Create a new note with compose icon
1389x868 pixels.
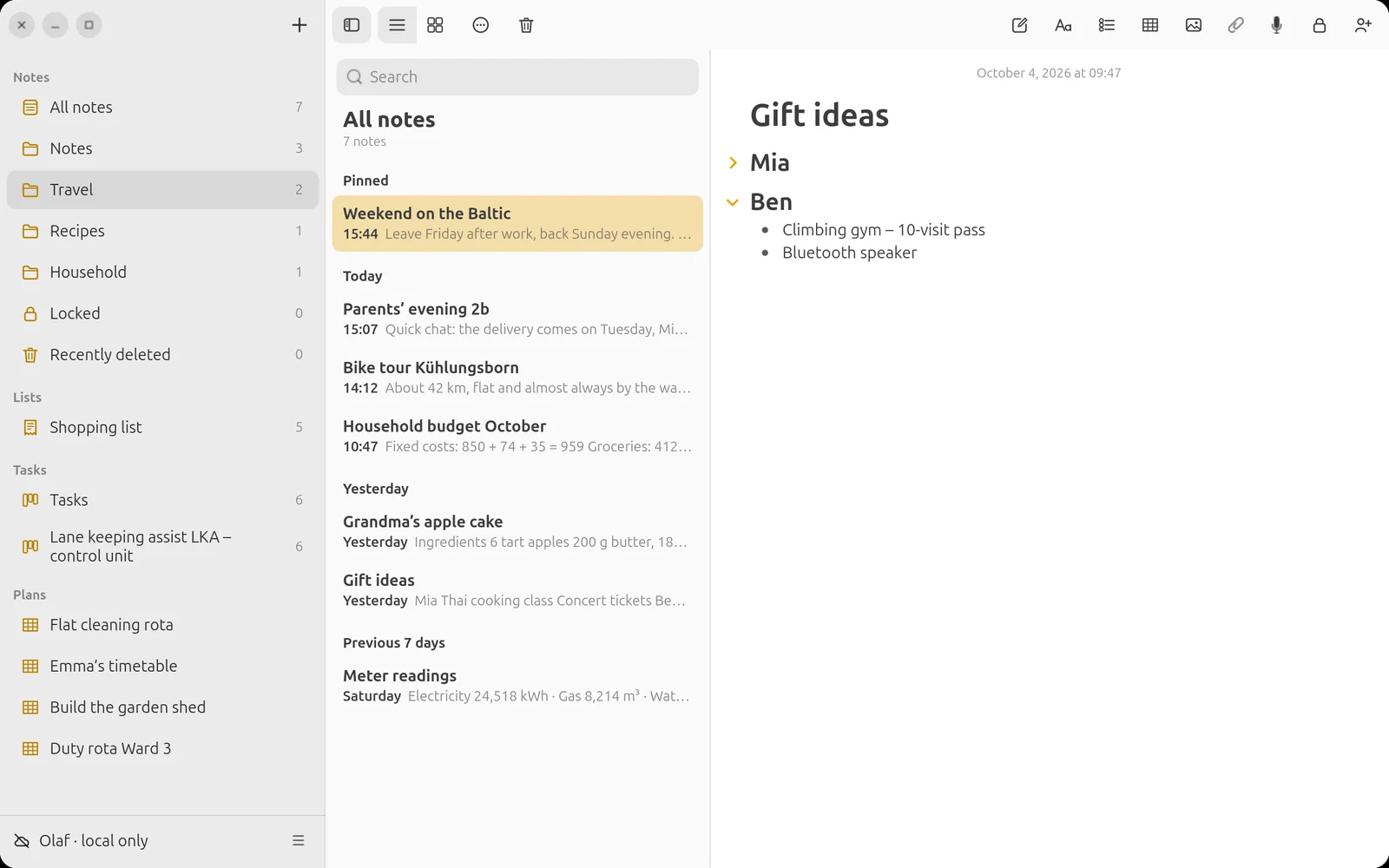point(1020,25)
